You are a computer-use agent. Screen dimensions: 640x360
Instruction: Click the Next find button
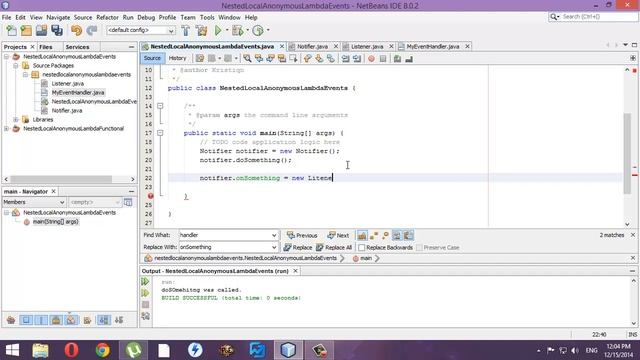pyautogui.click(x=338, y=236)
